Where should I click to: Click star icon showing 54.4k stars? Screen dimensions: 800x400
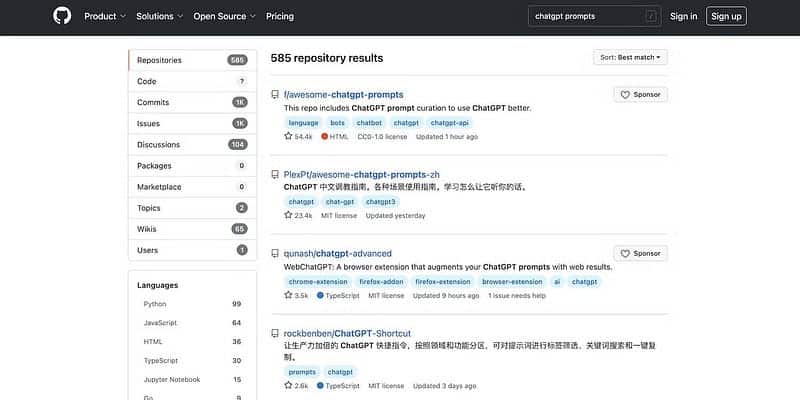pyautogui.click(x=288, y=136)
